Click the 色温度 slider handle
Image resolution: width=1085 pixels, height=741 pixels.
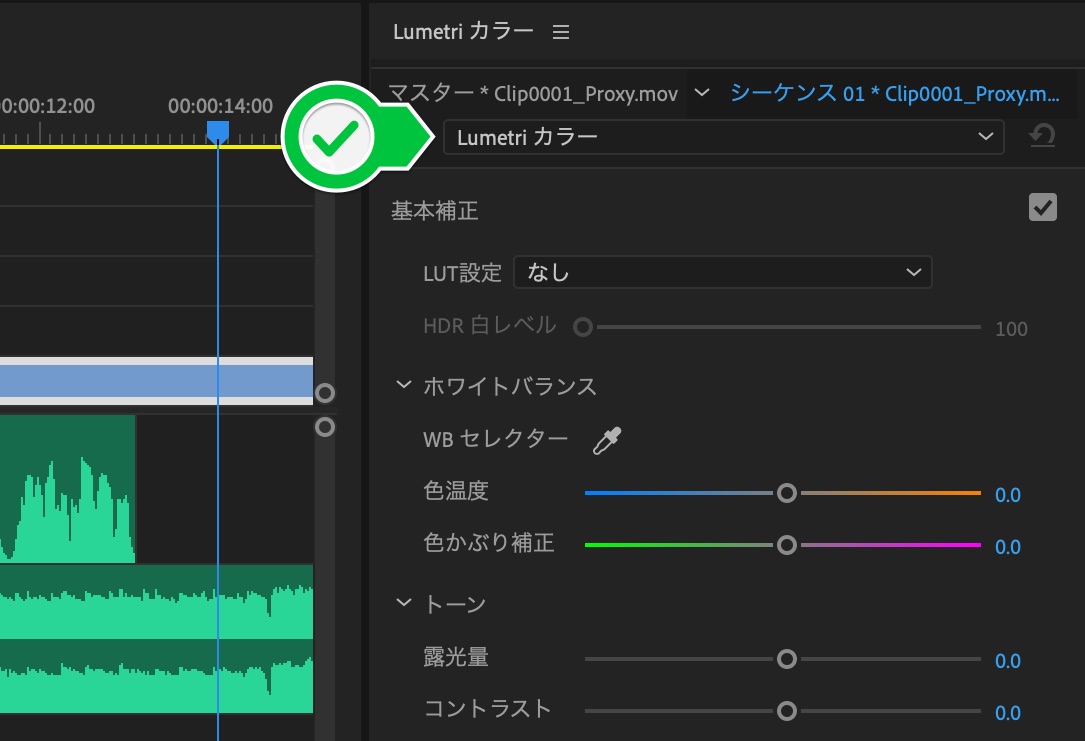(787, 492)
